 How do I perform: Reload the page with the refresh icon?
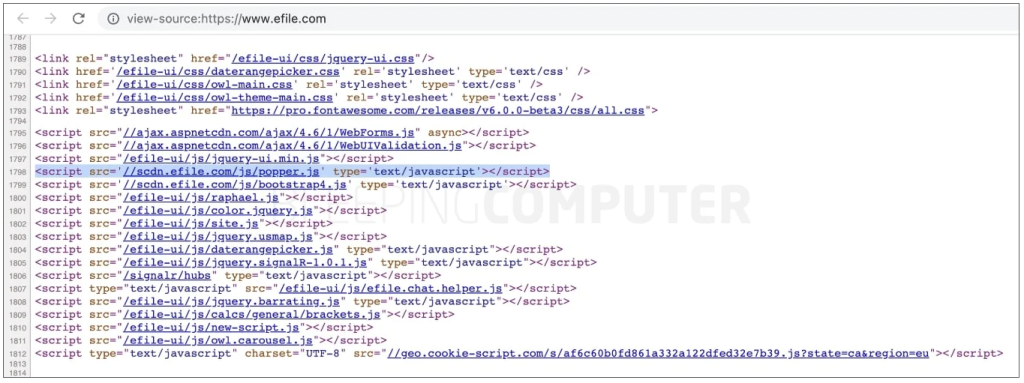(x=78, y=18)
